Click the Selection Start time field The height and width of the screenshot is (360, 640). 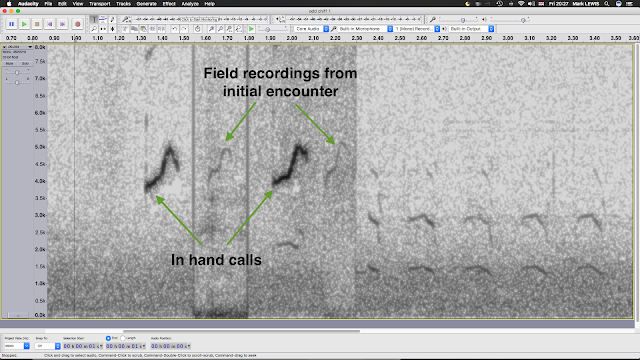point(82,346)
